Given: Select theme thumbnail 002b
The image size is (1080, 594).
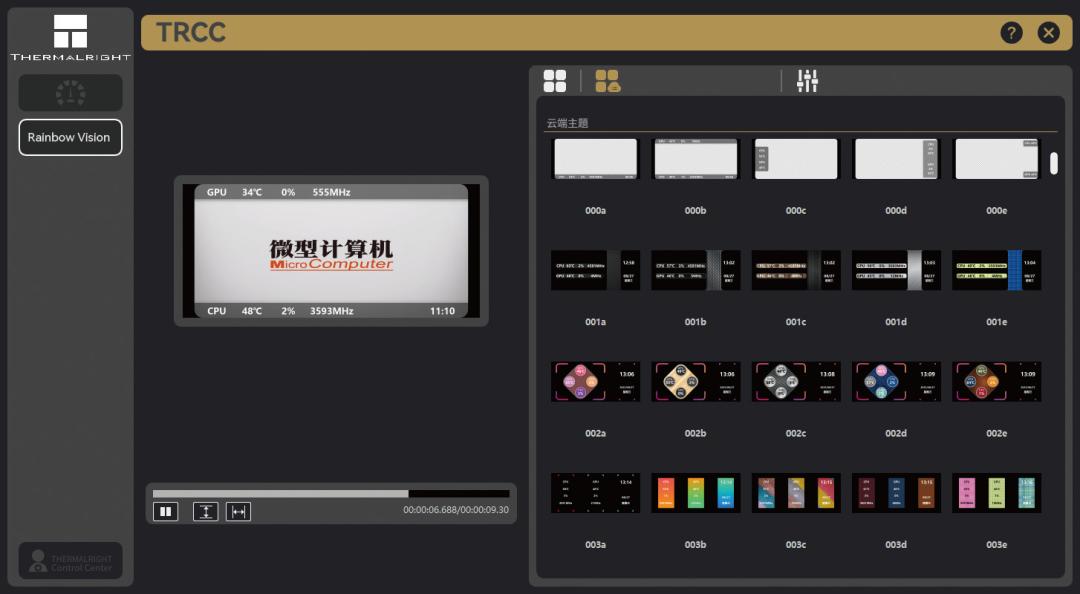Looking at the screenshot, I should (x=696, y=382).
